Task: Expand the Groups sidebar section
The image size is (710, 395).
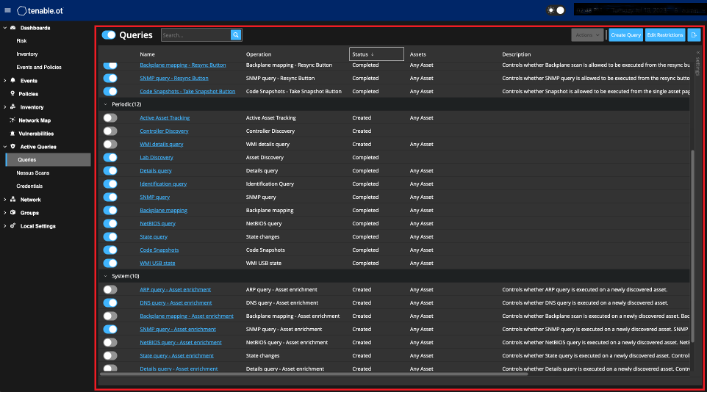Action: (x=5, y=212)
